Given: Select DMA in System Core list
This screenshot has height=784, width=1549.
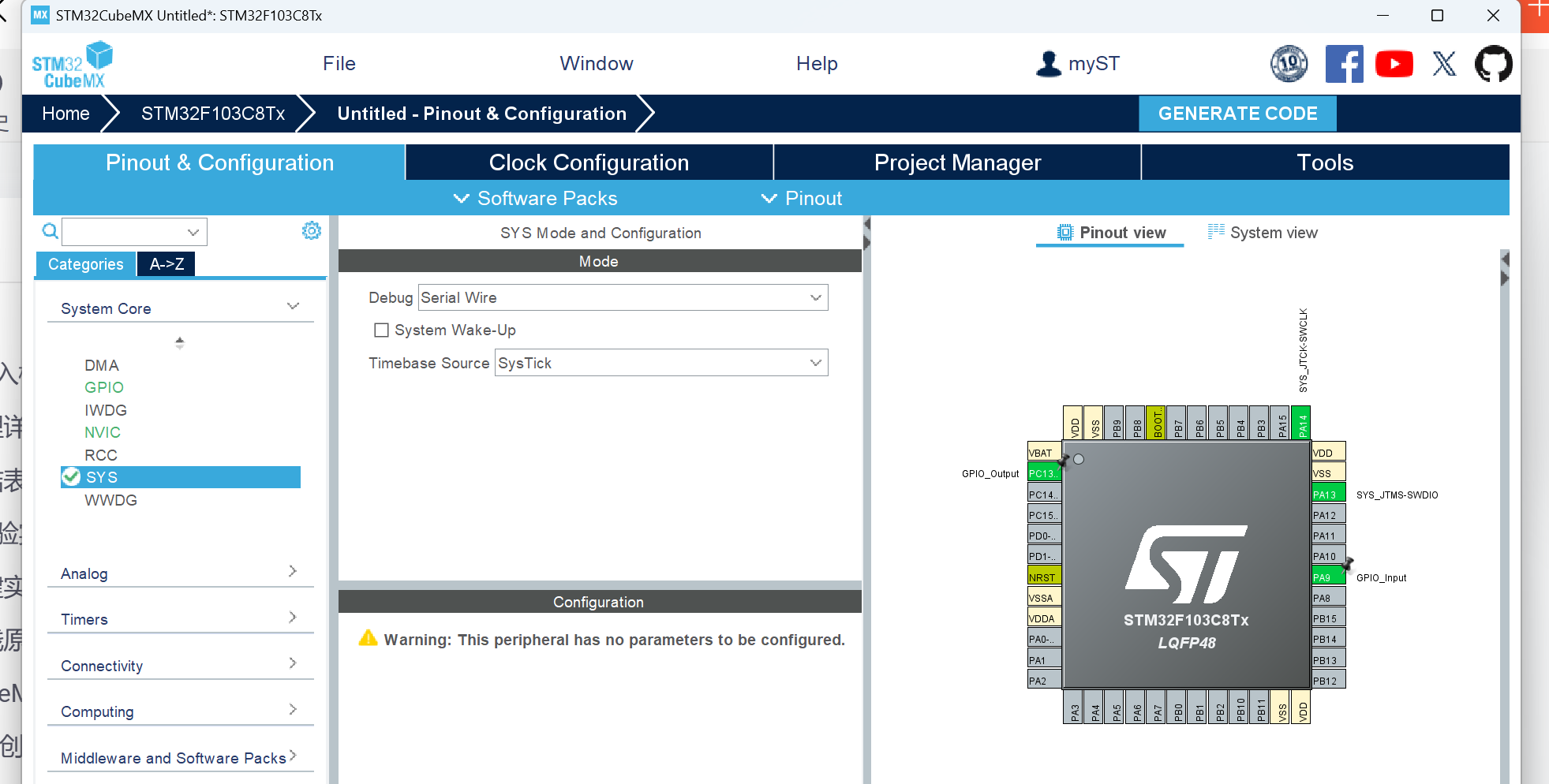Looking at the screenshot, I should coord(102,365).
